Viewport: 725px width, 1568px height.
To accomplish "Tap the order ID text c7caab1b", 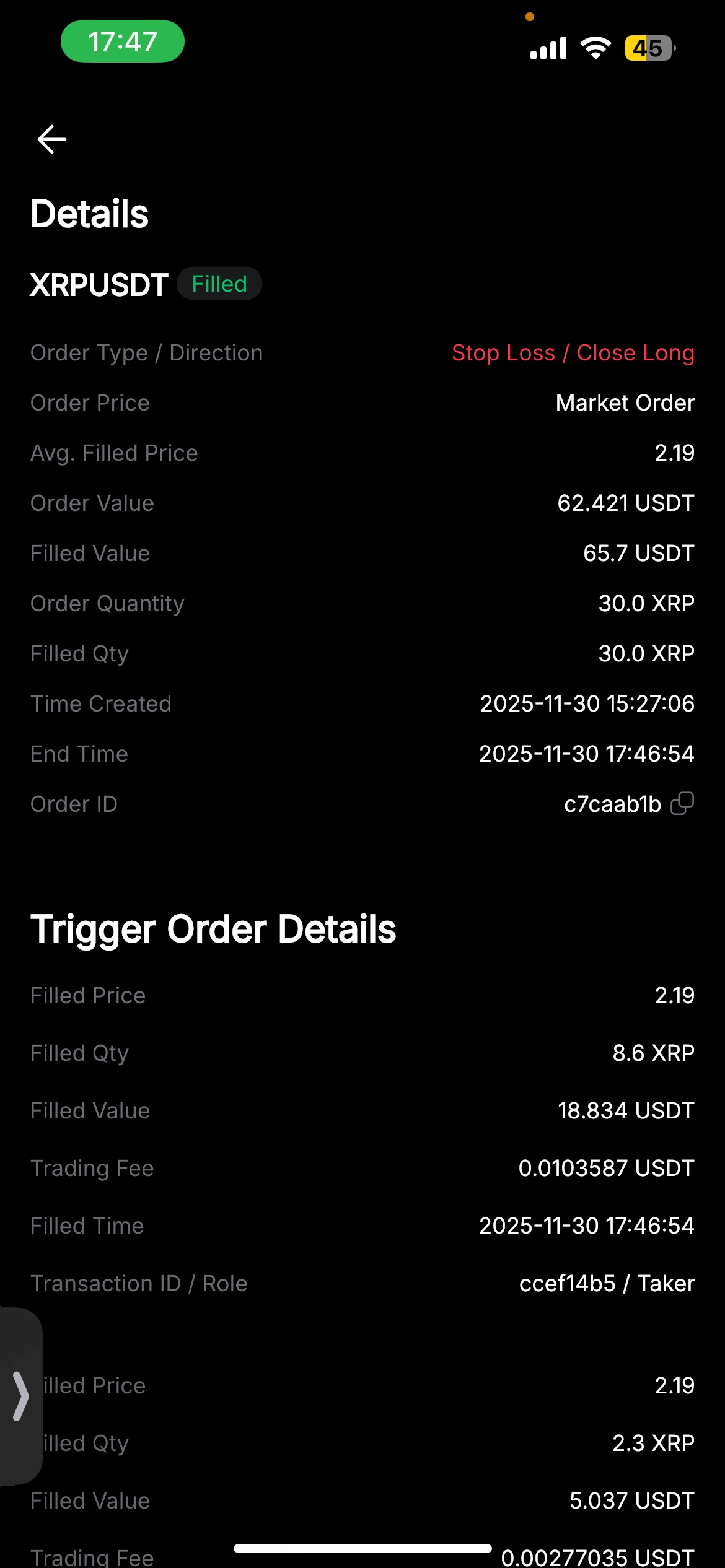I will click(612, 804).
